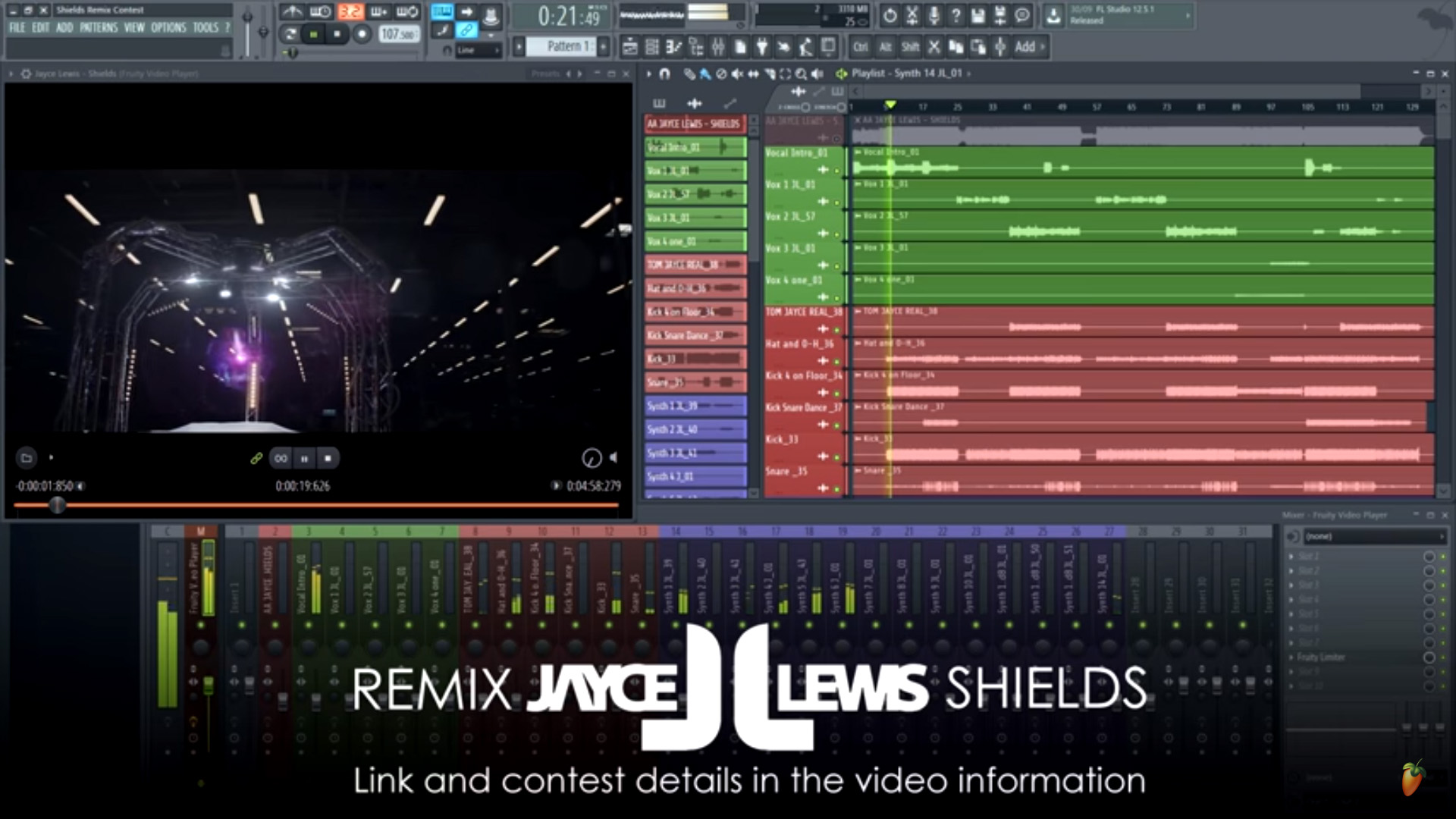Open the plugin picker plug icon
Image resolution: width=1456 pixels, height=819 pixels.
762,47
